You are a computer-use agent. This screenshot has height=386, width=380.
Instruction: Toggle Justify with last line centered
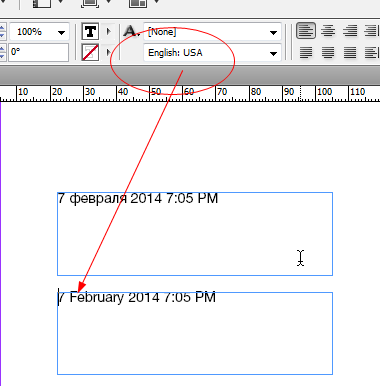coord(328,52)
